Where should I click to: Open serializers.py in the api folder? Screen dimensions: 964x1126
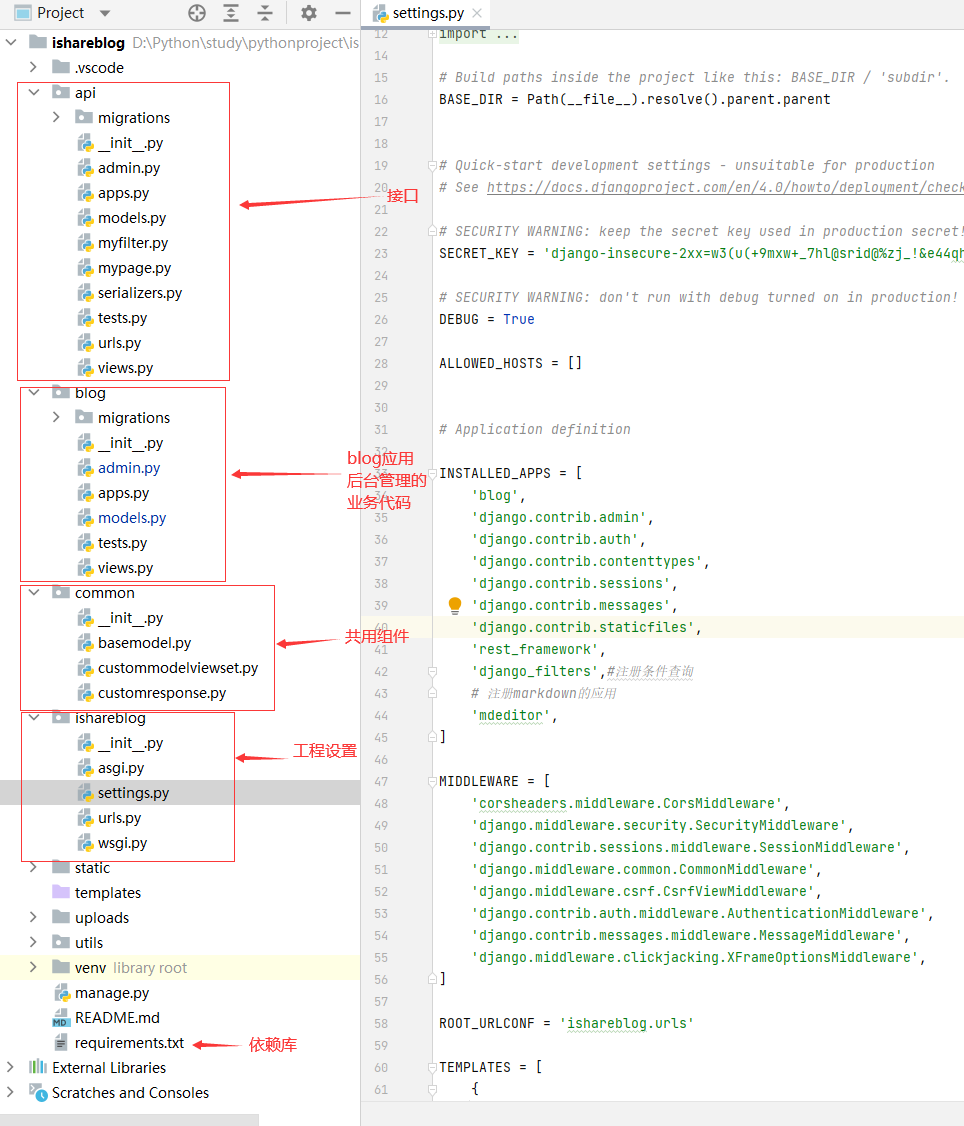coord(140,293)
